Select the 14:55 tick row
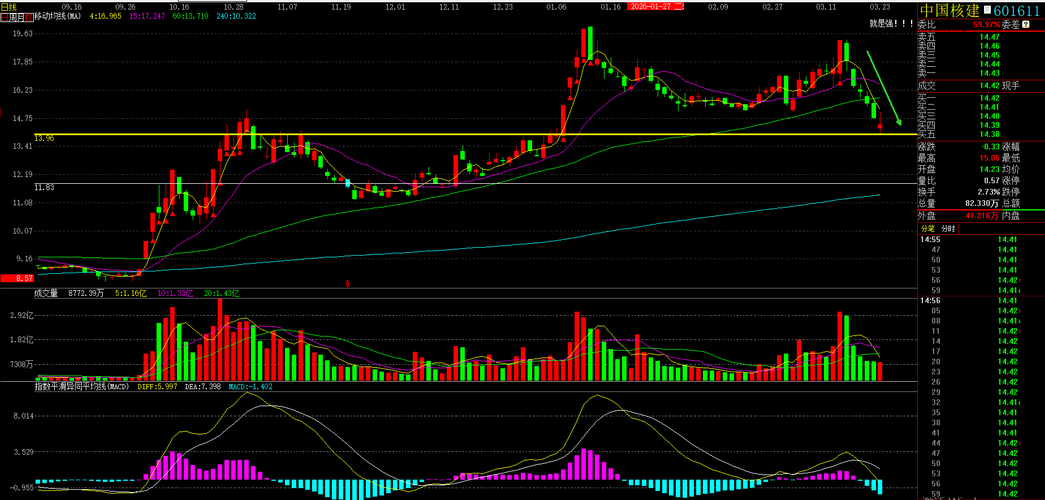 [980, 239]
